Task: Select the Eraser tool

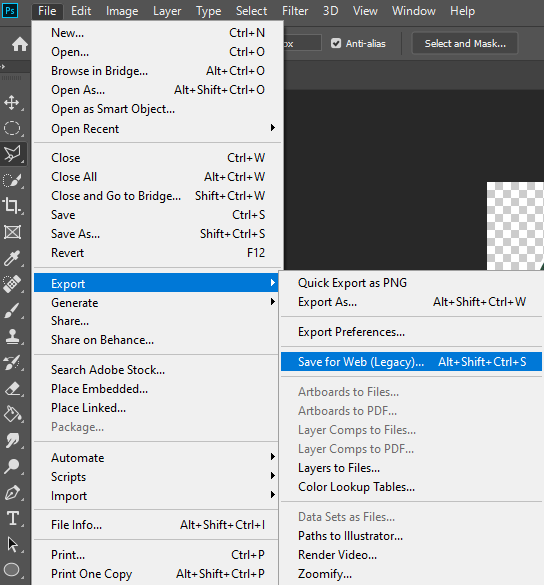Action: (x=12, y=388)
